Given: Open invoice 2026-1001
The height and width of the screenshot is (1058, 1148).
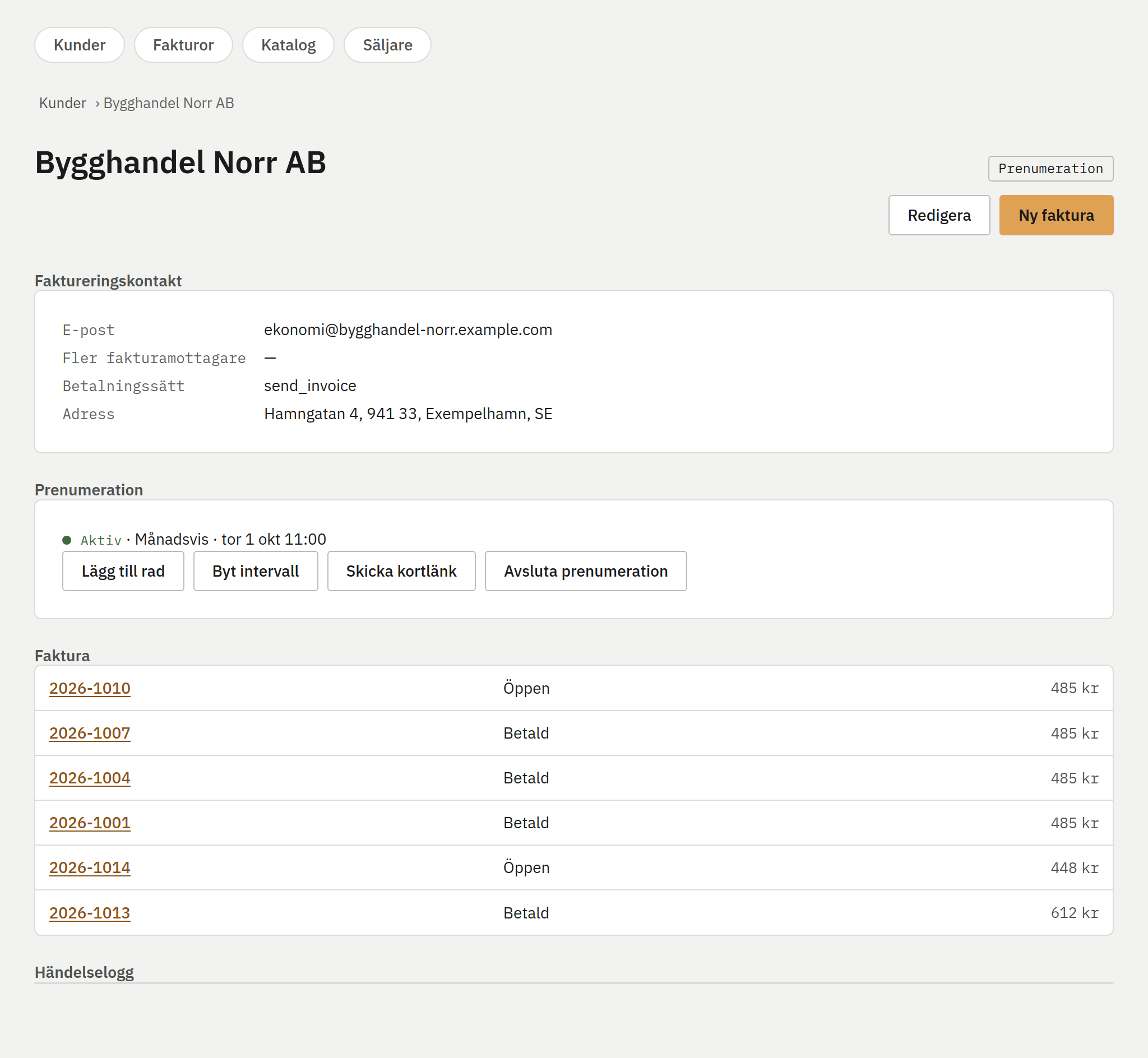Looking at the screenshot, I should (x=90, y=823).
